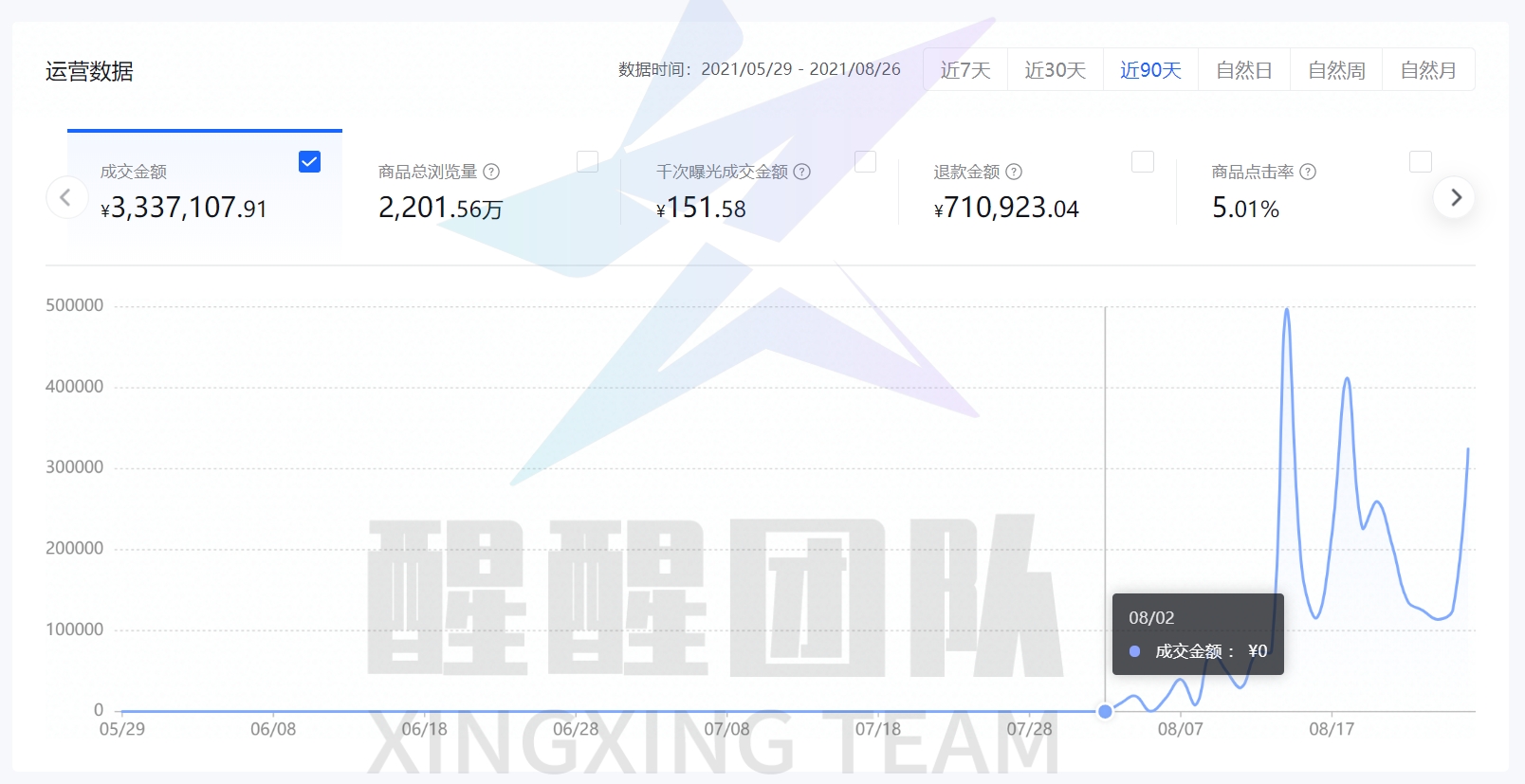Show next metrics with right arrow
Image resolution: width=1525 pixels, height=784 pixels.
point(1455,197)
